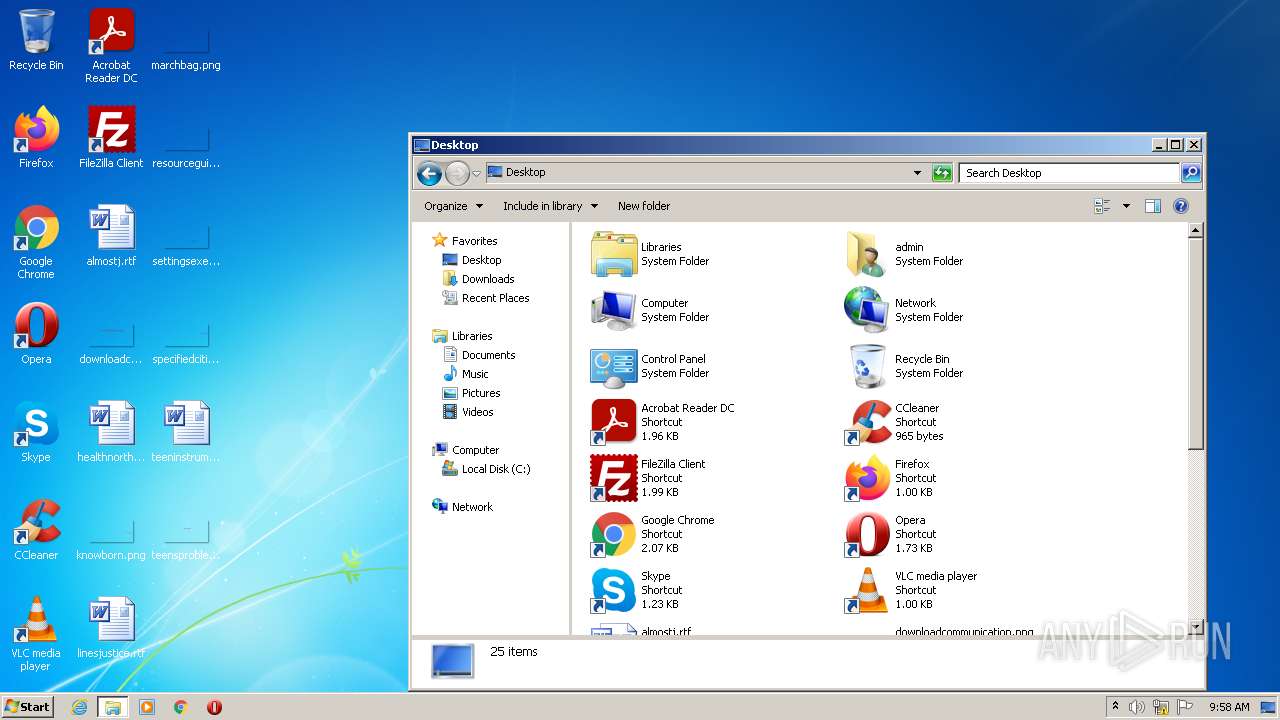Select VLC media player shortcut in Explorer
Viewport: 1280px width, 720px height.
868,590
